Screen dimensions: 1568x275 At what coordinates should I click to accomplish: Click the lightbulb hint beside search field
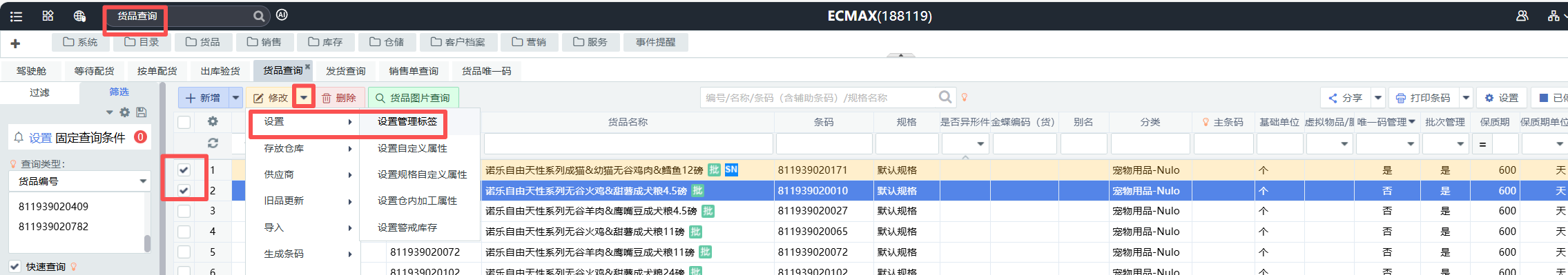965,97
